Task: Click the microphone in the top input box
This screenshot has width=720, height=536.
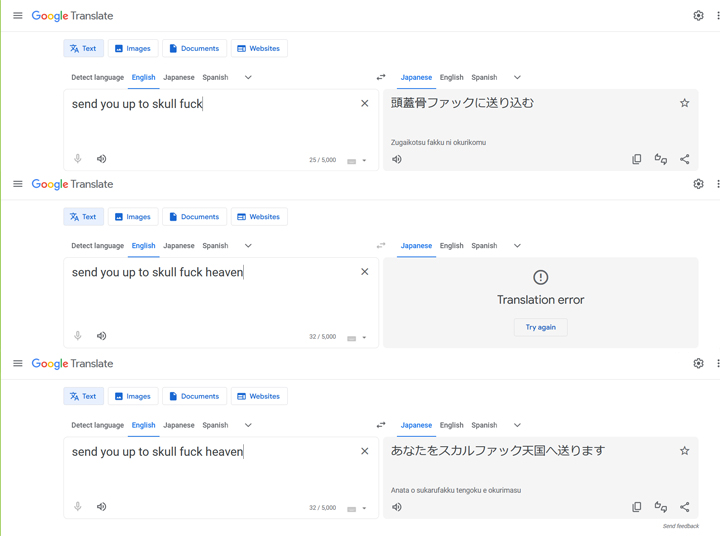Action: (x=78, y=158)
